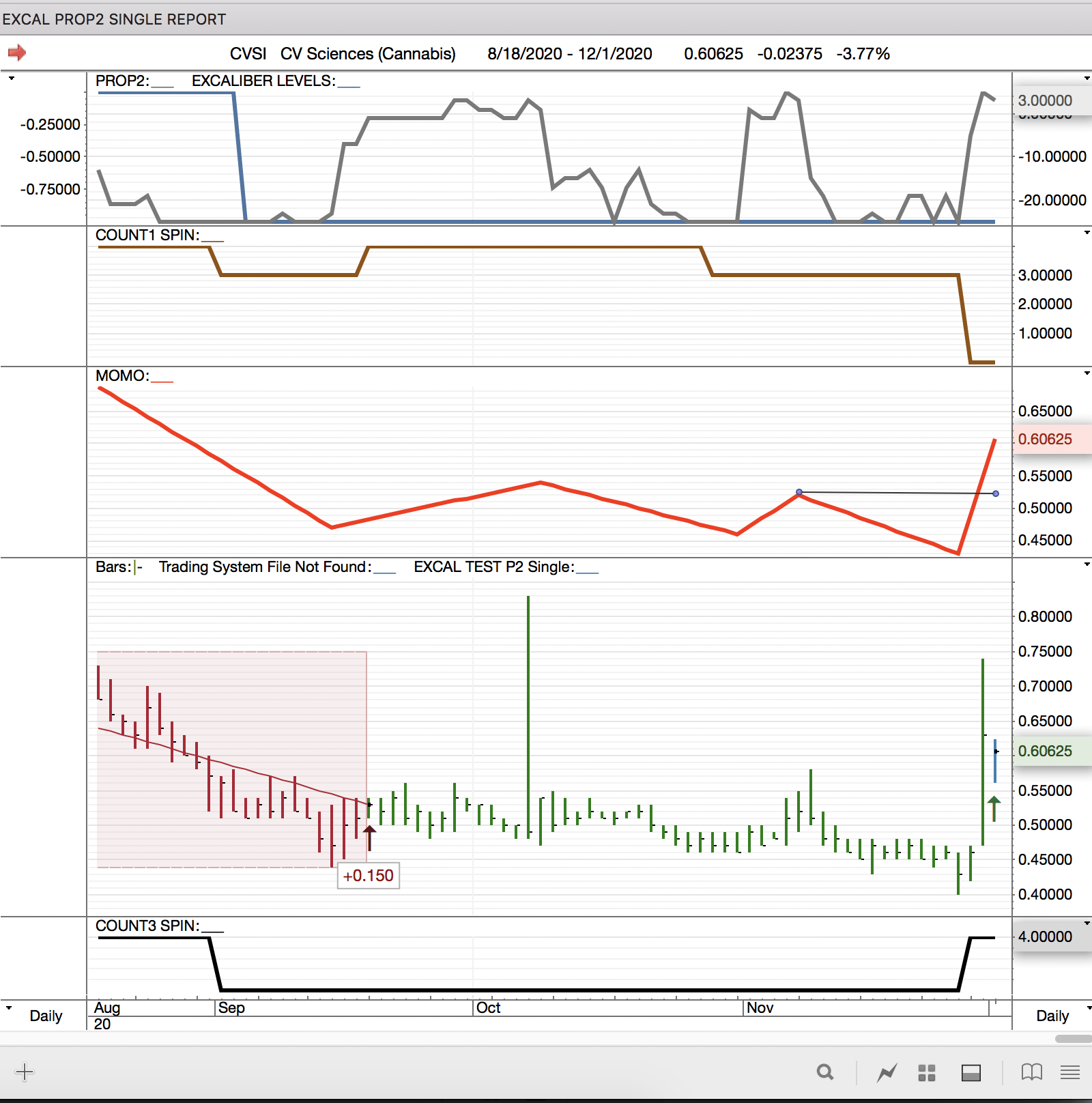Click the dark red up arrow trade marker
This screenshot has height=1103, width=1092.
tap(369, 837)
